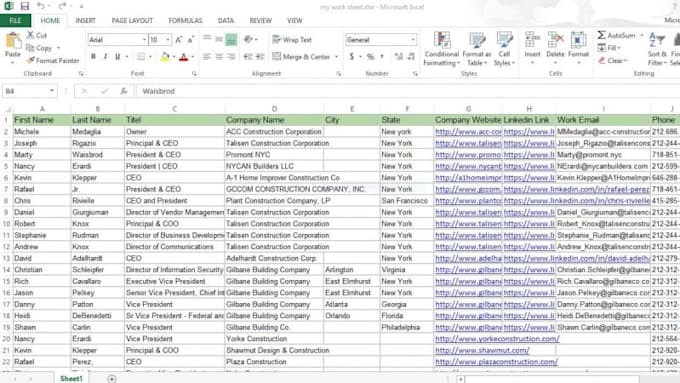Open the yorkeconstruction.com website link
This screenshot has width=680, height=383.
[497, 339]
